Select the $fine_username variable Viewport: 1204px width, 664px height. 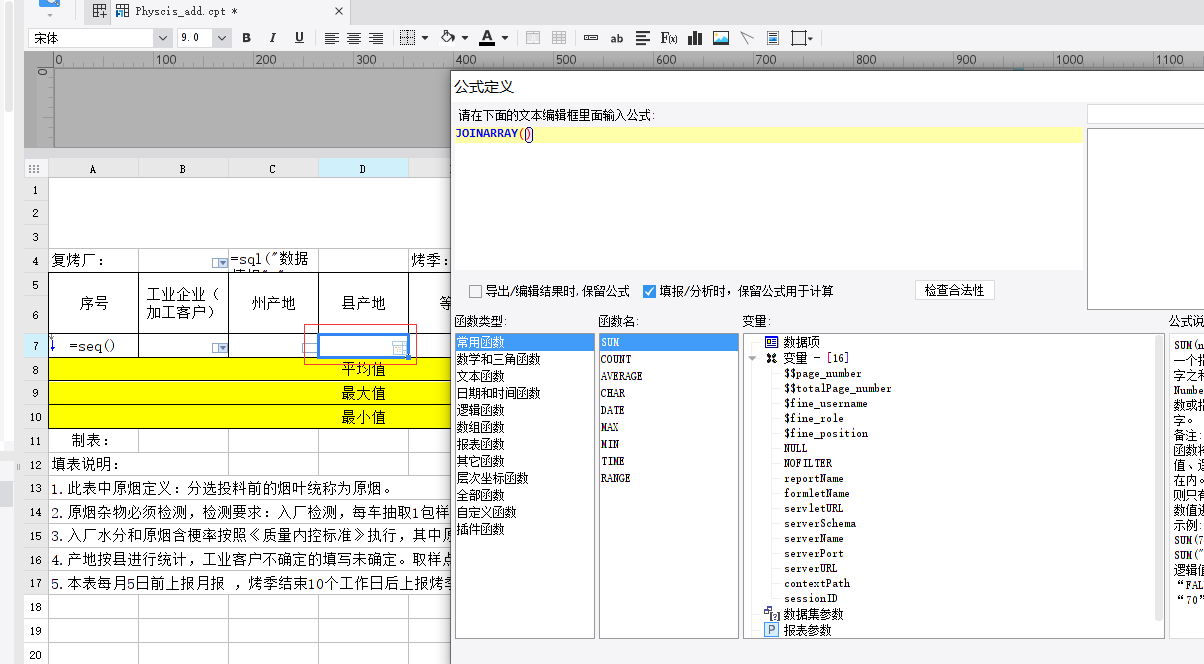[x=826, y=403]
